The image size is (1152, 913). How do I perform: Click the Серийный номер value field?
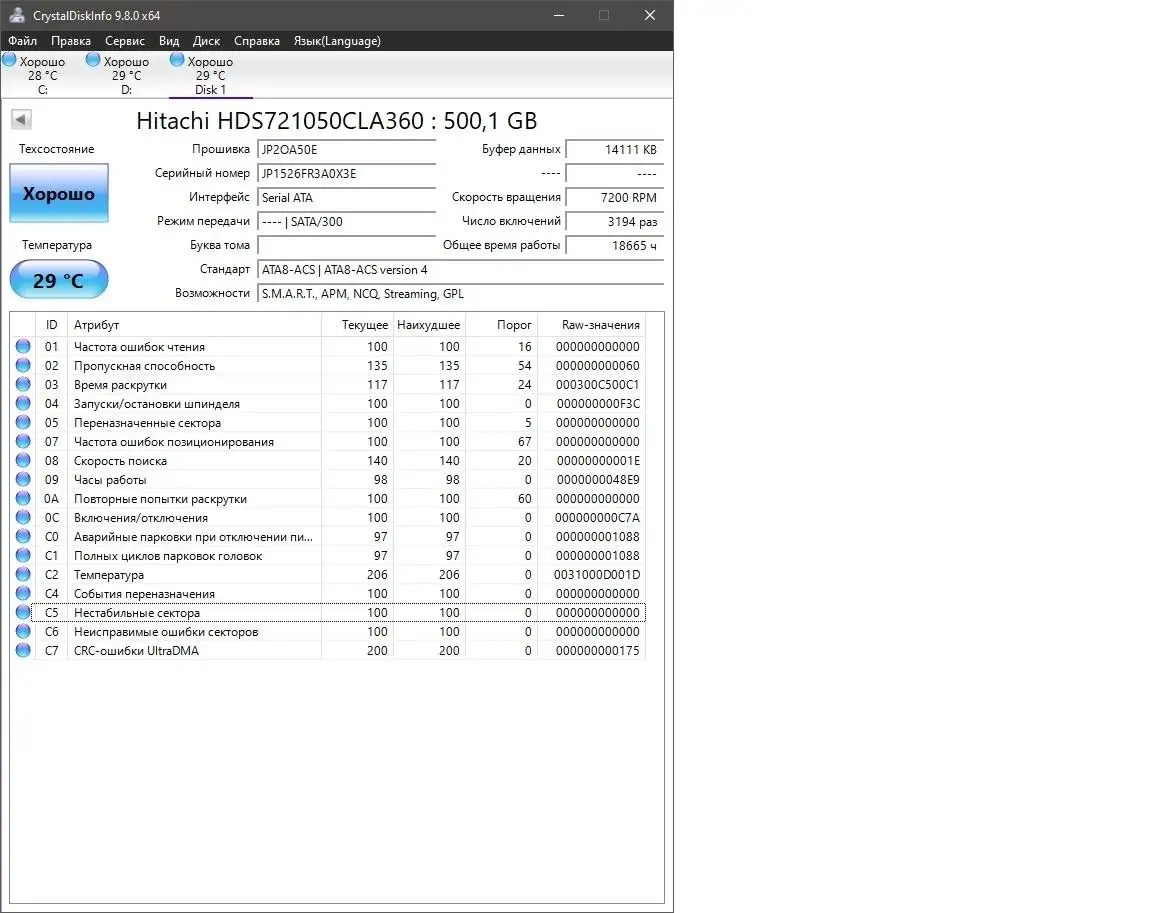coord(346,173)
